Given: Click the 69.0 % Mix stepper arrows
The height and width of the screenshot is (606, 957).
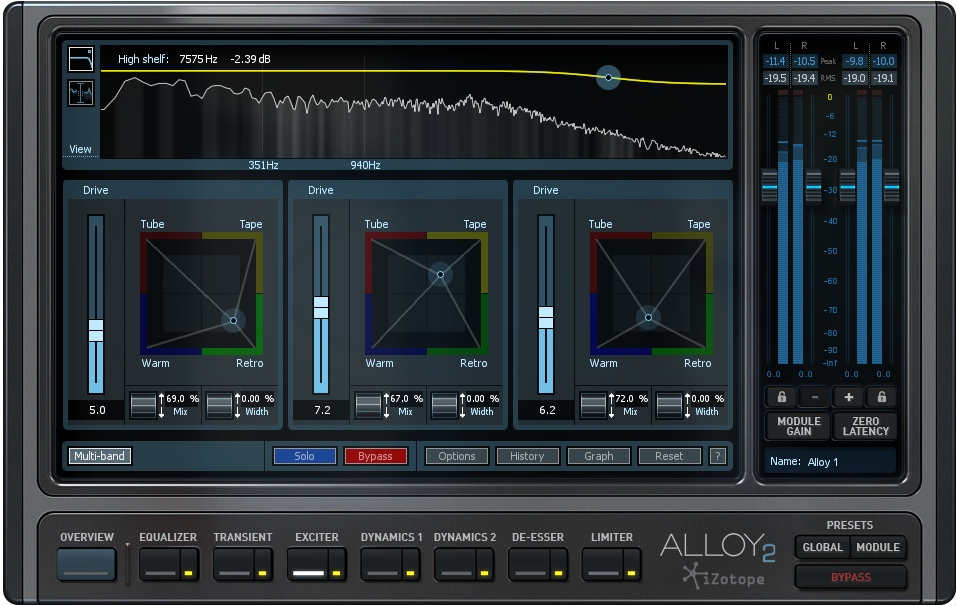Looking at the screenshot, I should coord(162,405).
